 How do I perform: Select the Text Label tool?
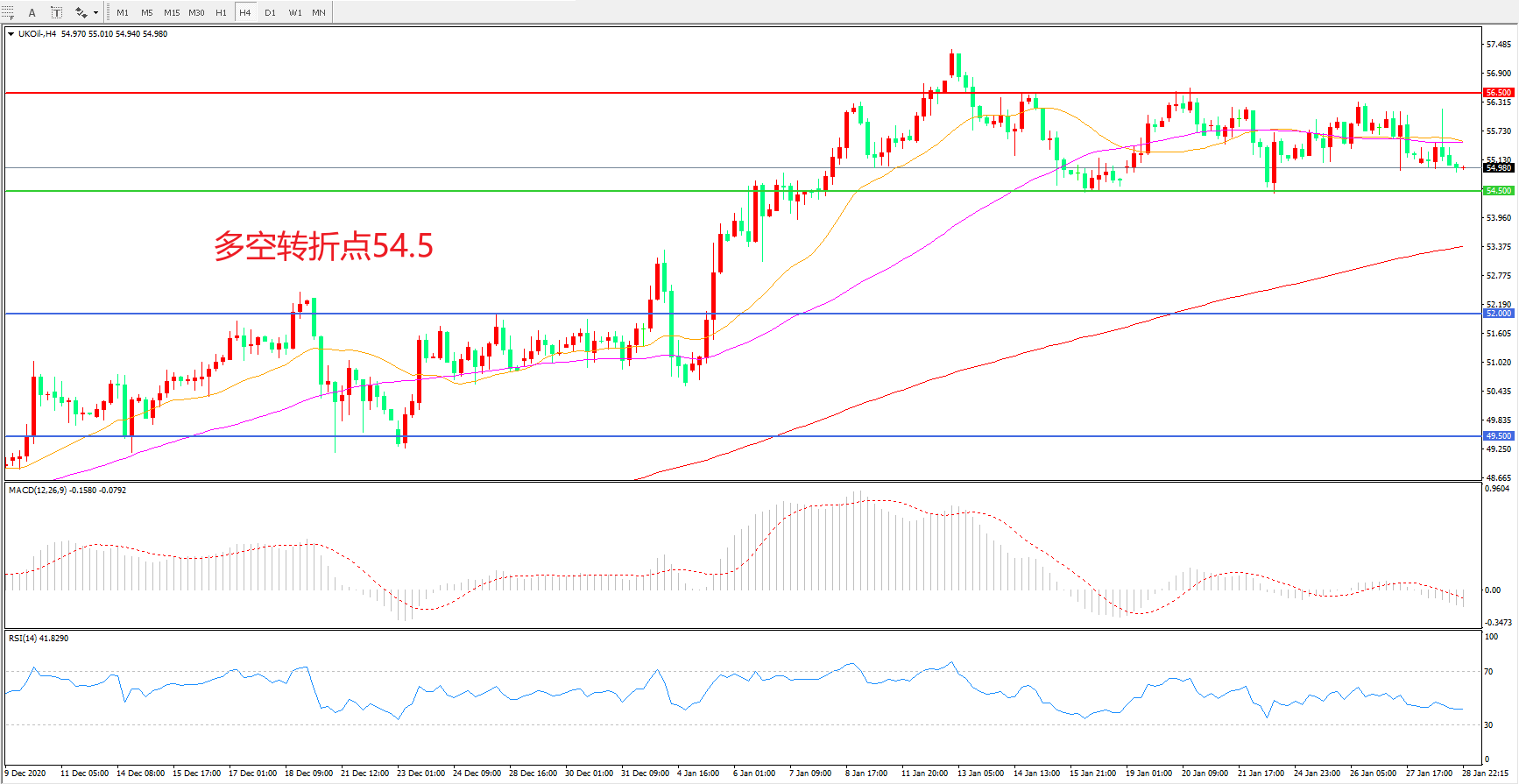point(56,12)
